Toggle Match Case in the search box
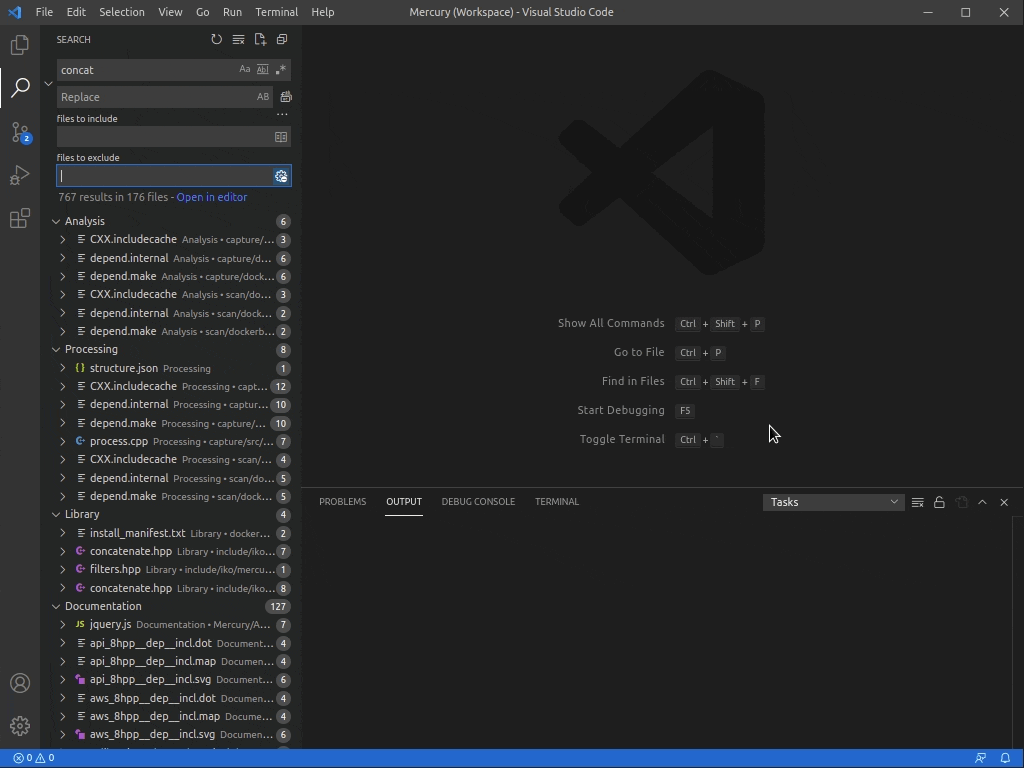The height and width of the screenshot is (768, 1024). click(244, 69)
